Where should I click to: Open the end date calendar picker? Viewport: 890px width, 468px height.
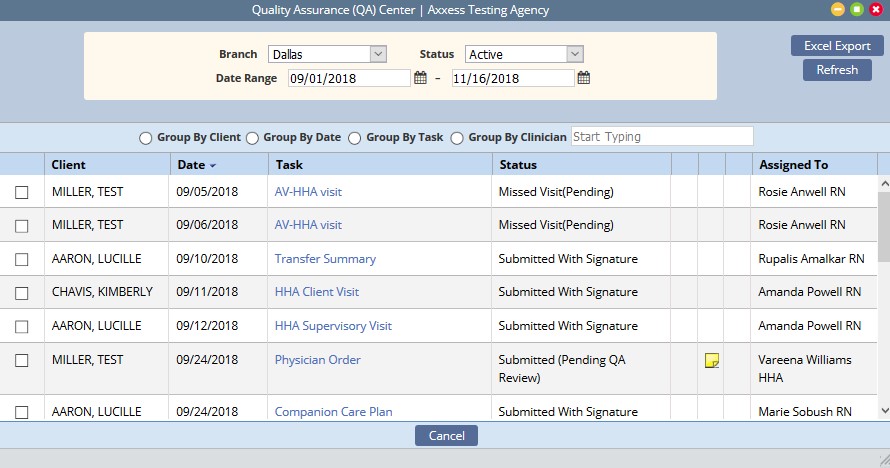584,78
